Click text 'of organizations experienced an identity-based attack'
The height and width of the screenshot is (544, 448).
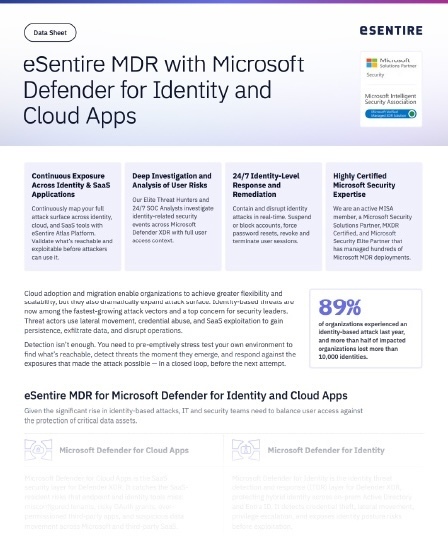point(363,340)
